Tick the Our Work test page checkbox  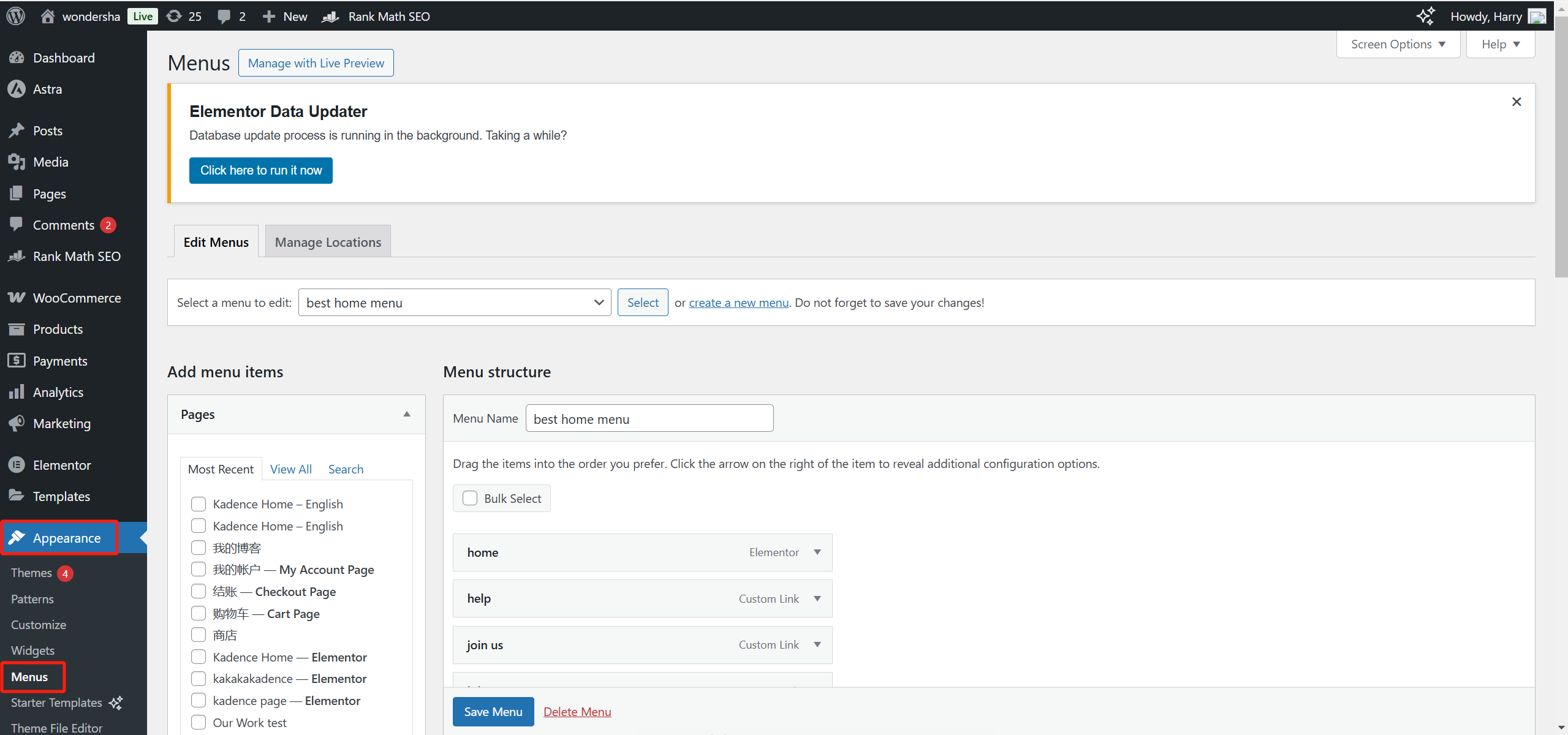coord(199,722)
